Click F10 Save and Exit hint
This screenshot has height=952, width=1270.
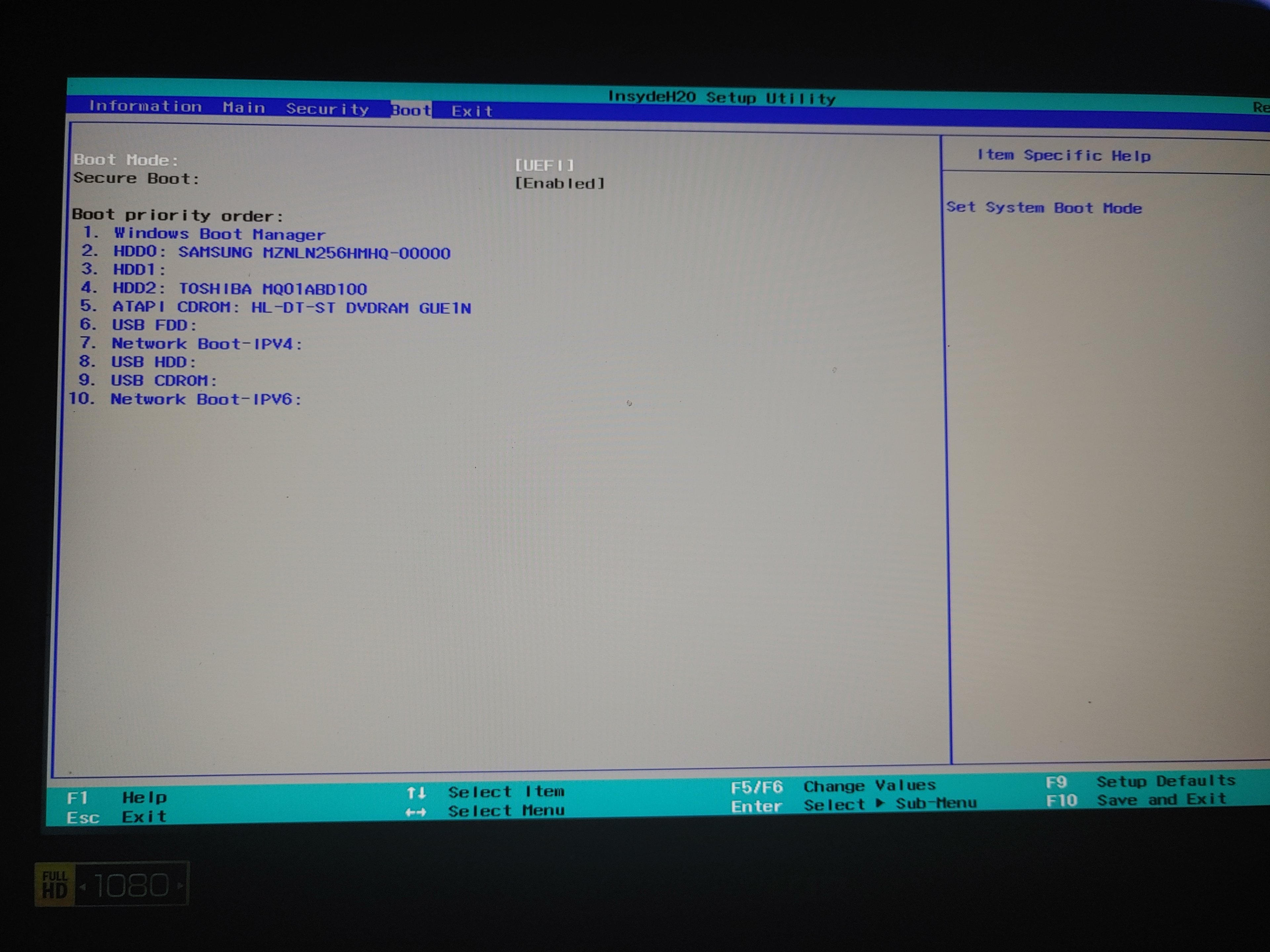point(1136,800)
